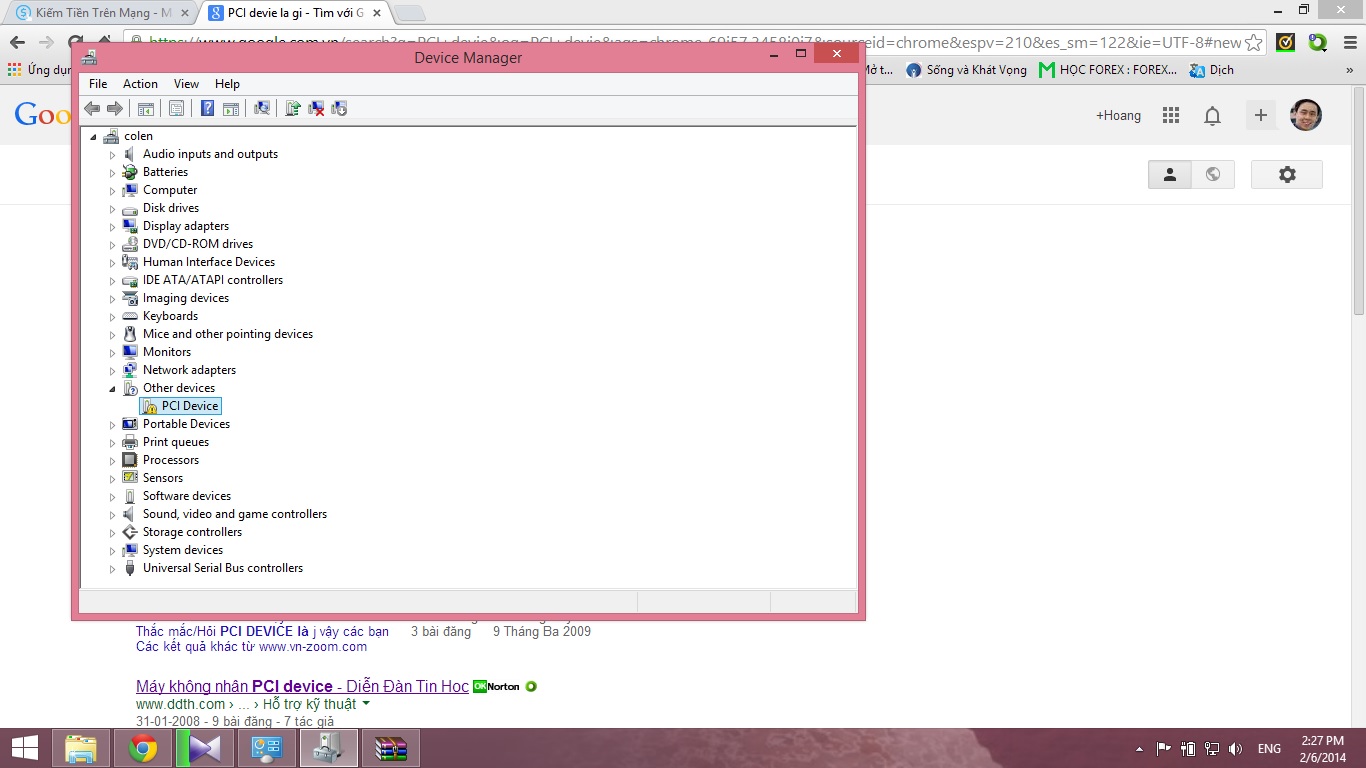Click the Google account profile picture
The image size is (1366, 768).
1306,115
